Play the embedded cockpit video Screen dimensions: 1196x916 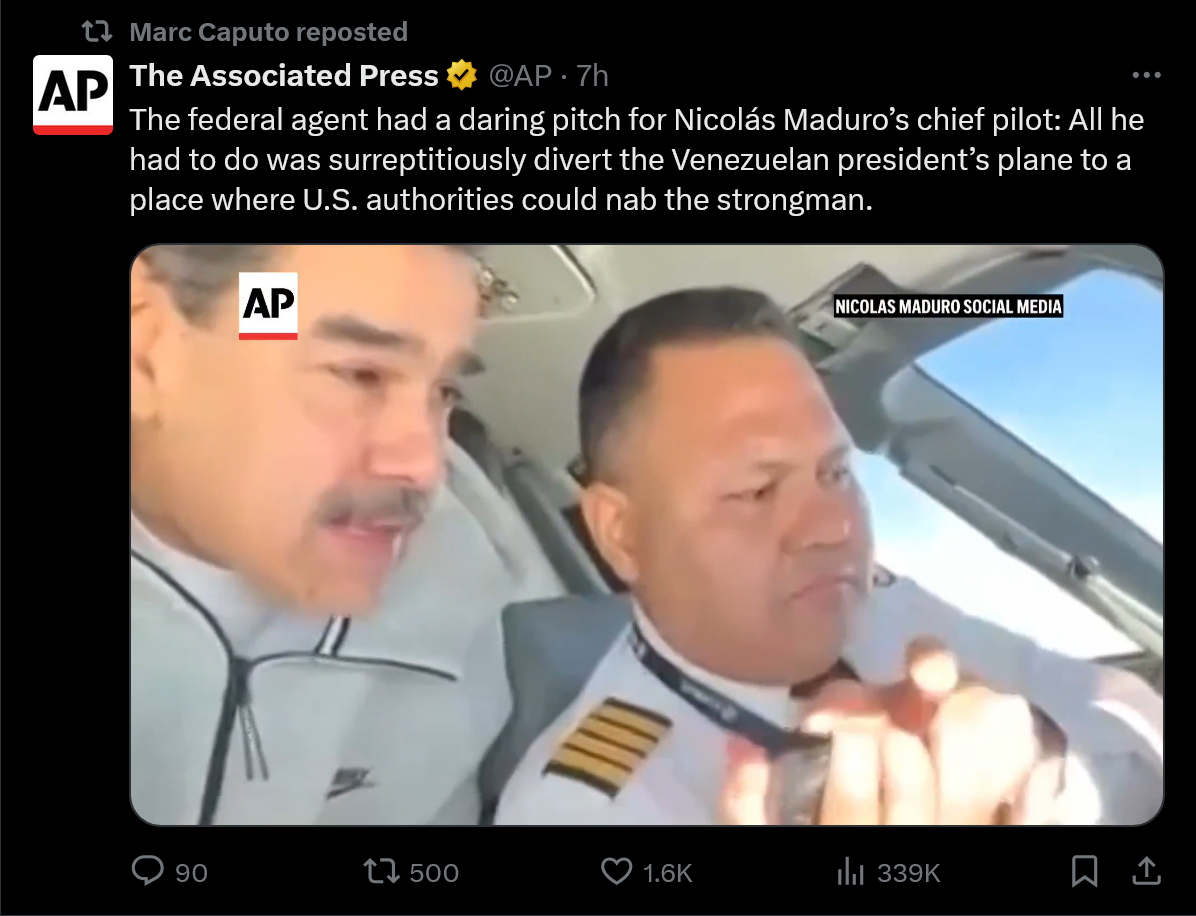[647, 535]
